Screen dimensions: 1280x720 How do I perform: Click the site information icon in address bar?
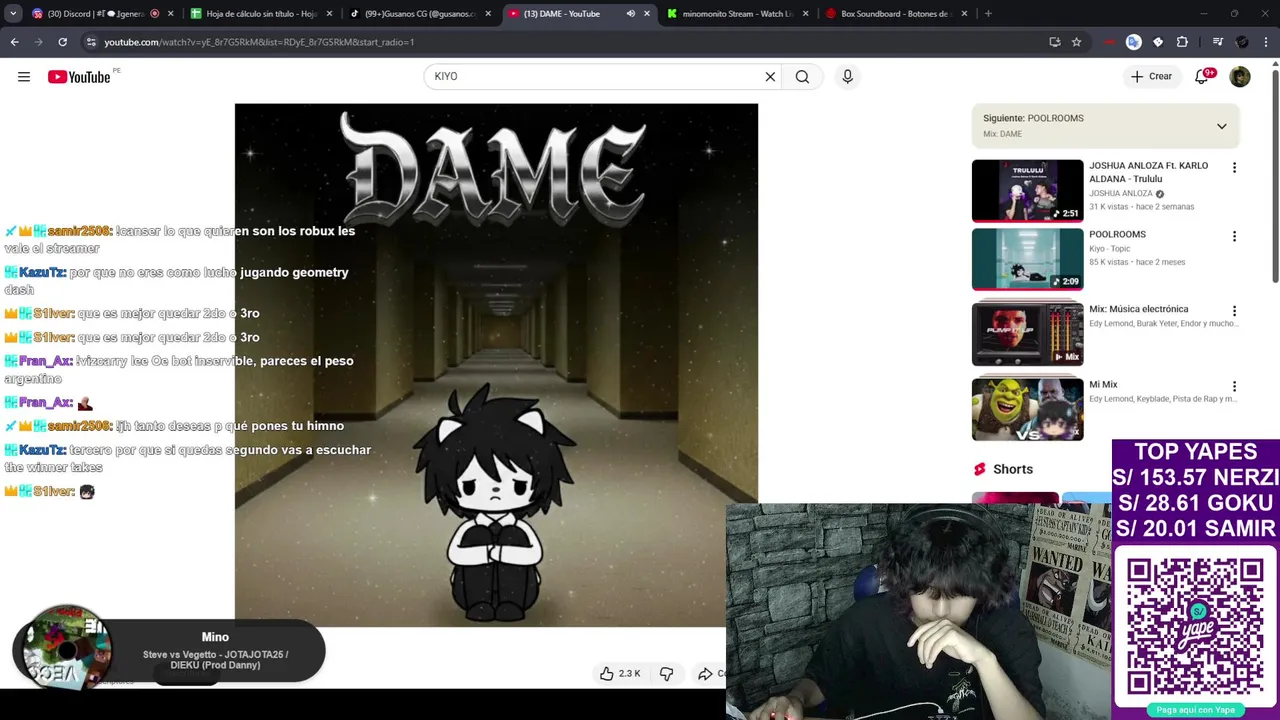click(x=91, y=42)
